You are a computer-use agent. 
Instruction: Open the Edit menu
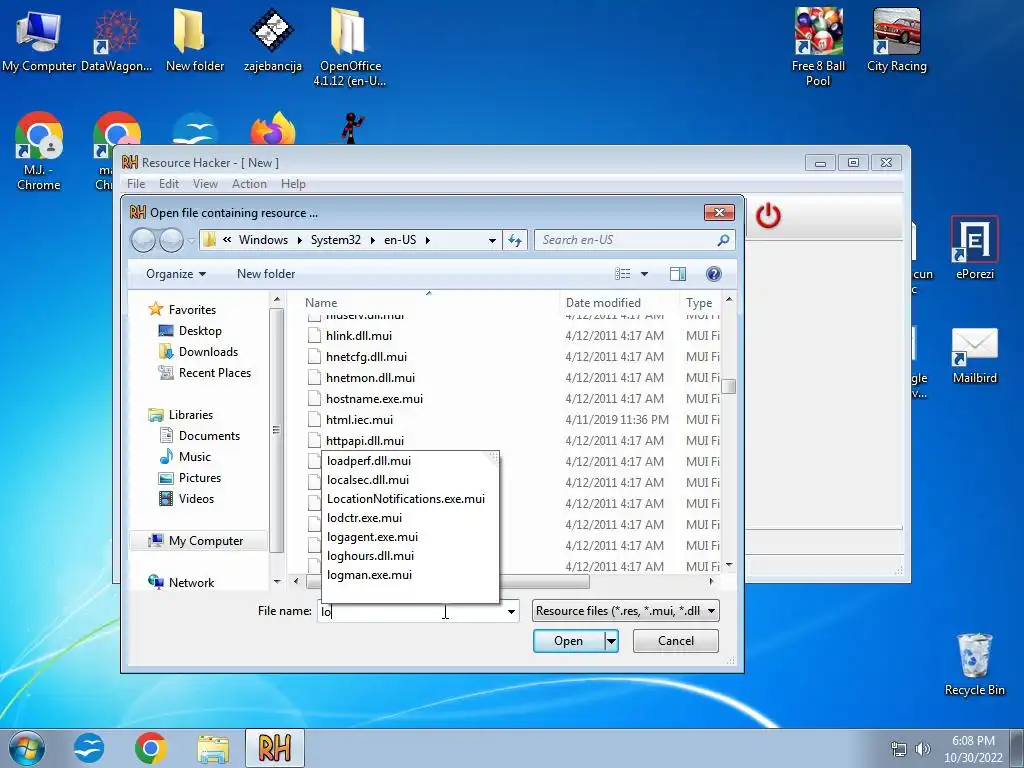tap(168, 184)
